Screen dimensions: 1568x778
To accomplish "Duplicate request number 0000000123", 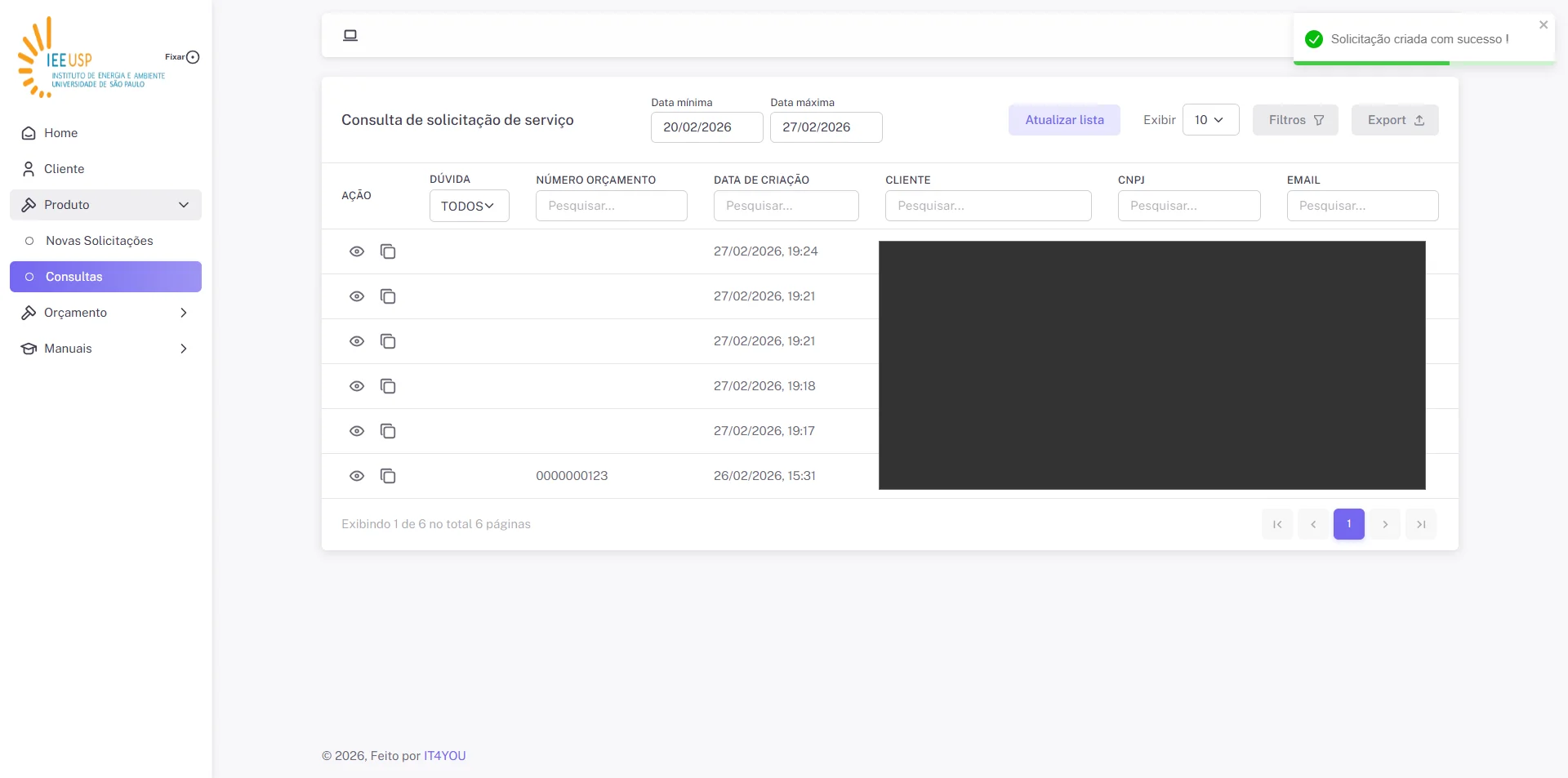I will [388, 476].
